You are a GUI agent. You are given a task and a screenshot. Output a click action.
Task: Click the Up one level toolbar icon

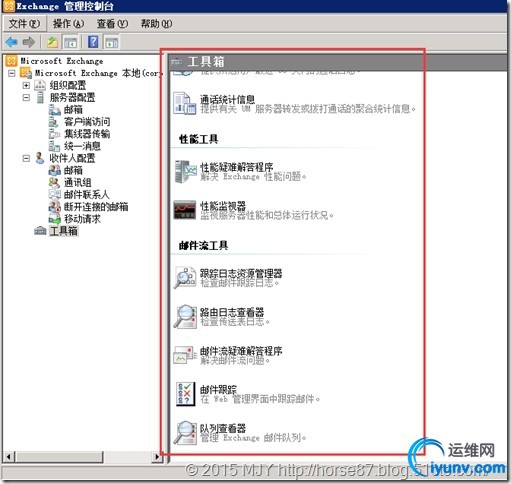pyautogui.click(x=52, y=42)
